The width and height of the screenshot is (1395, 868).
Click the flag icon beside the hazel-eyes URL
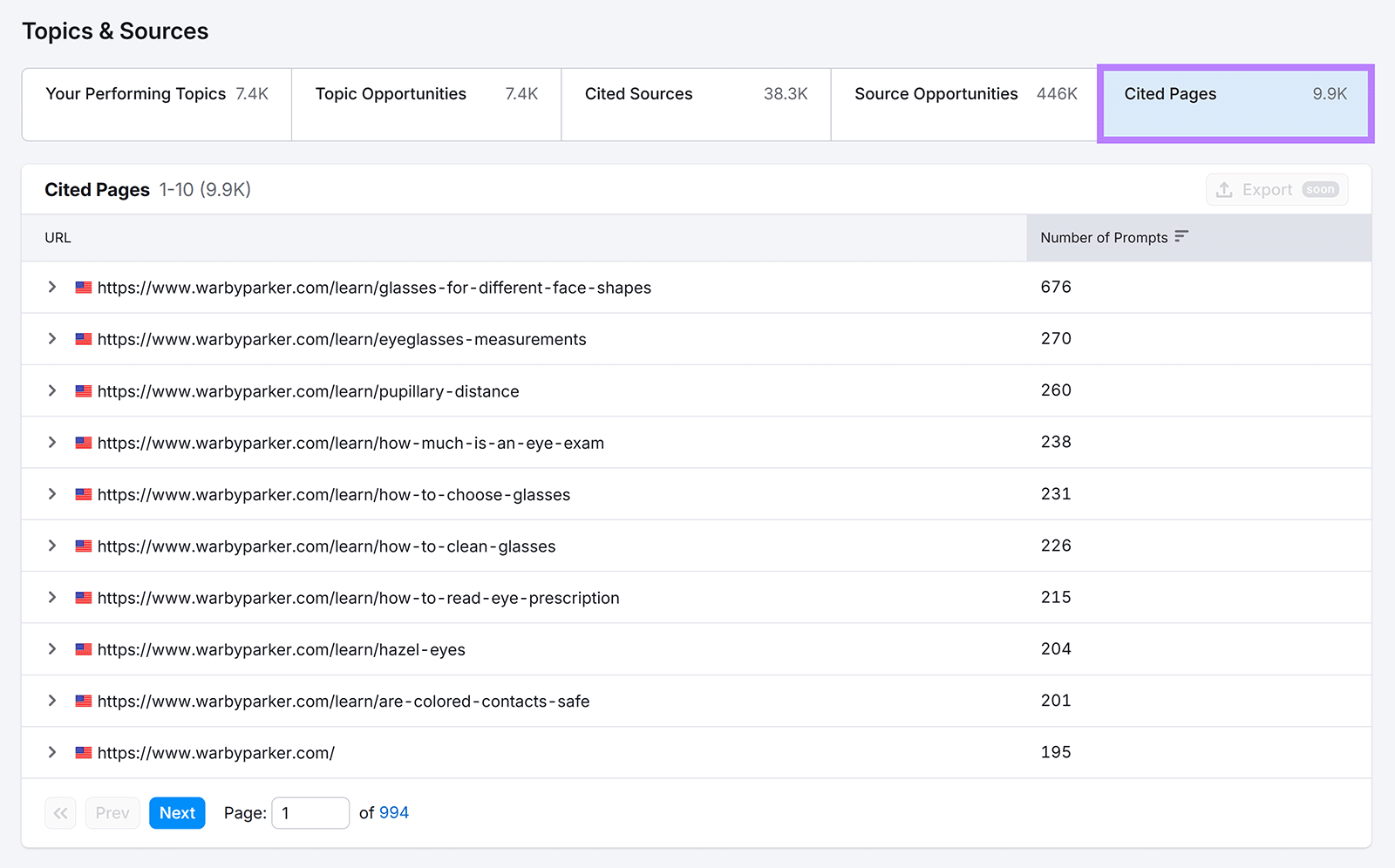tap(83, 649)
